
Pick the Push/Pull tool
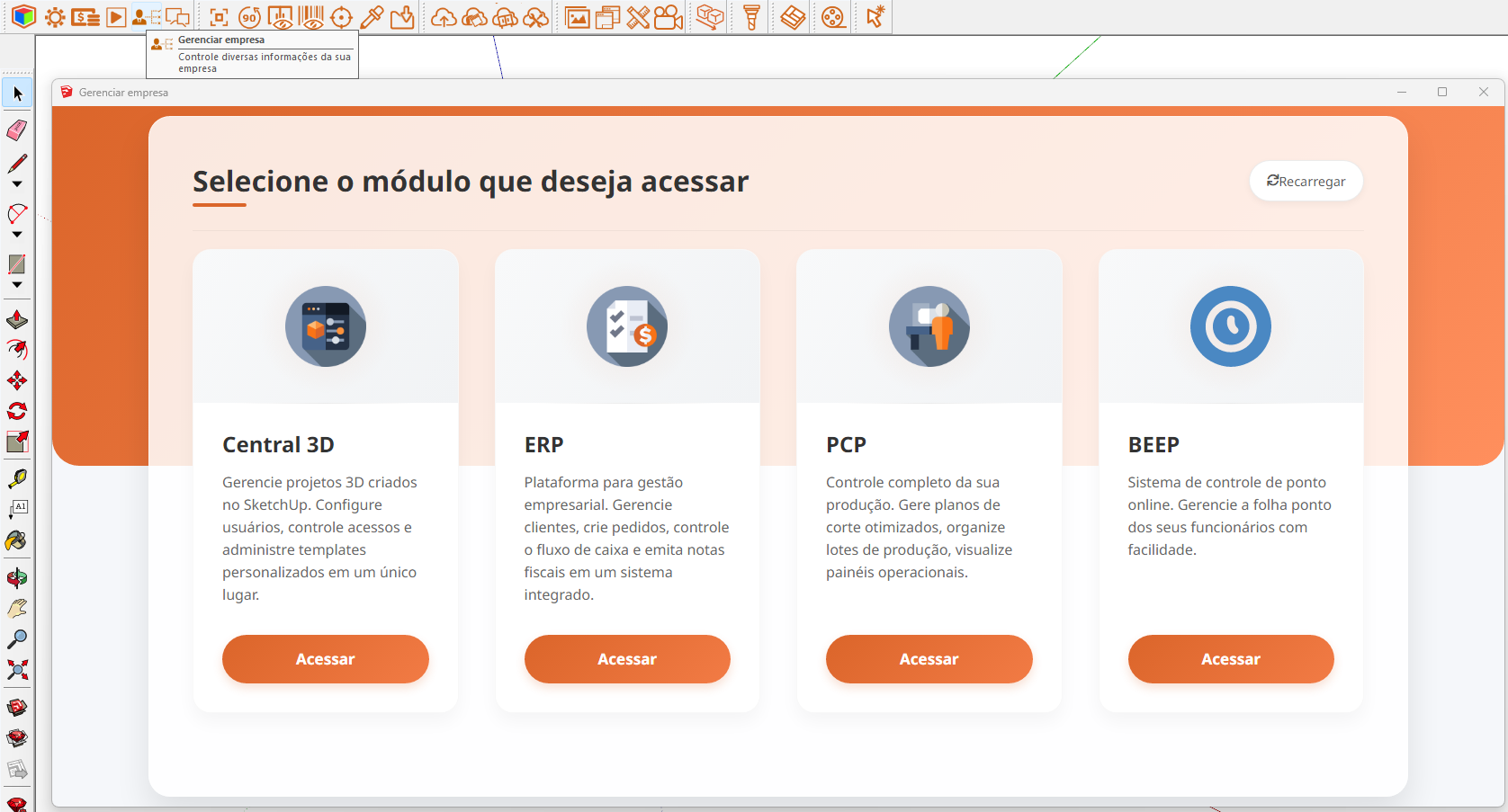(x=17, y=320)
